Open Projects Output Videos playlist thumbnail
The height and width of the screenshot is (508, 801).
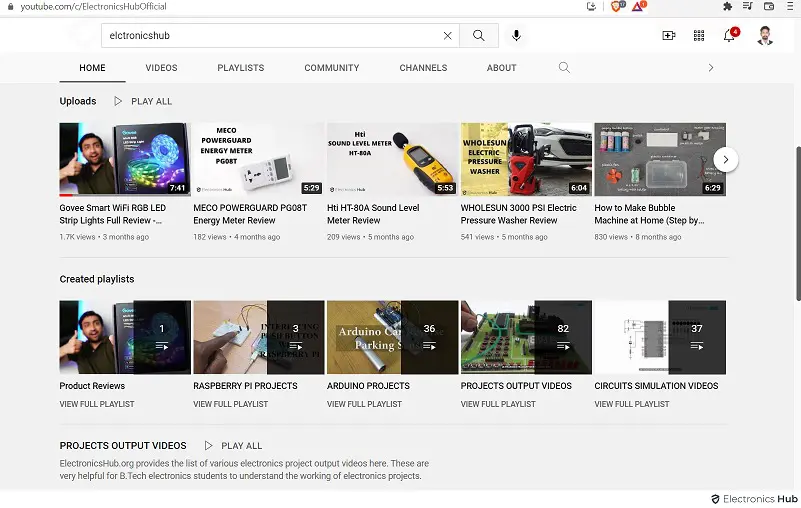tap(526, 337)
